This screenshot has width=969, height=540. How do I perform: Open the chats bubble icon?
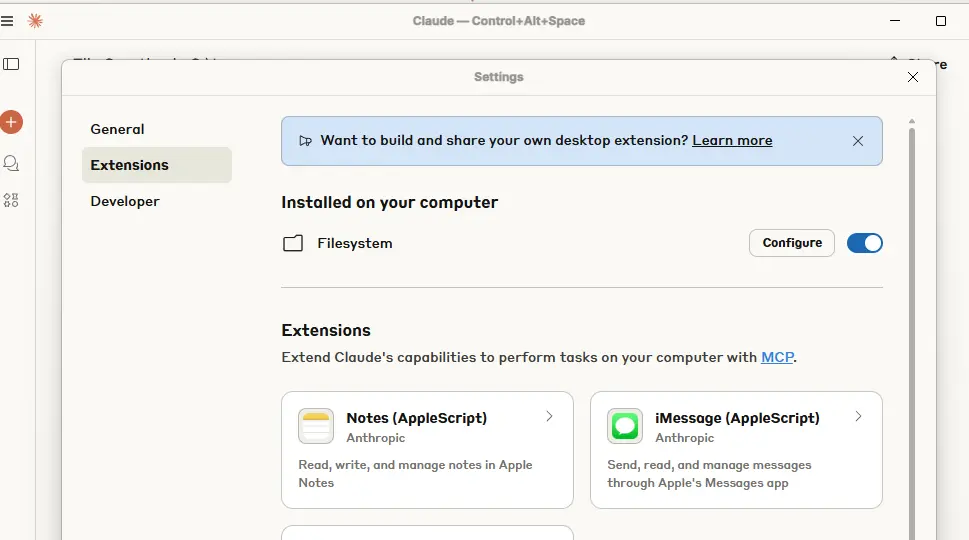pos(11,163)
